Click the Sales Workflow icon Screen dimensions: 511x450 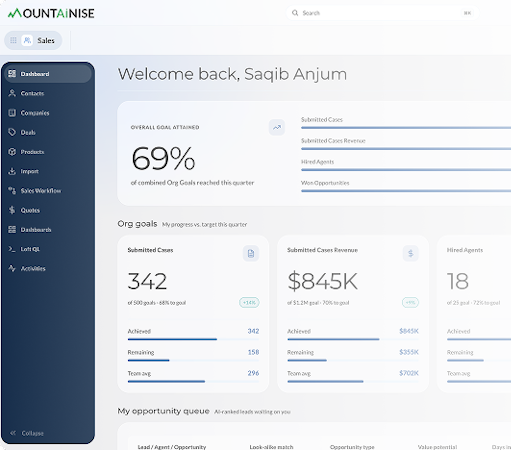(x=12, y=190)
